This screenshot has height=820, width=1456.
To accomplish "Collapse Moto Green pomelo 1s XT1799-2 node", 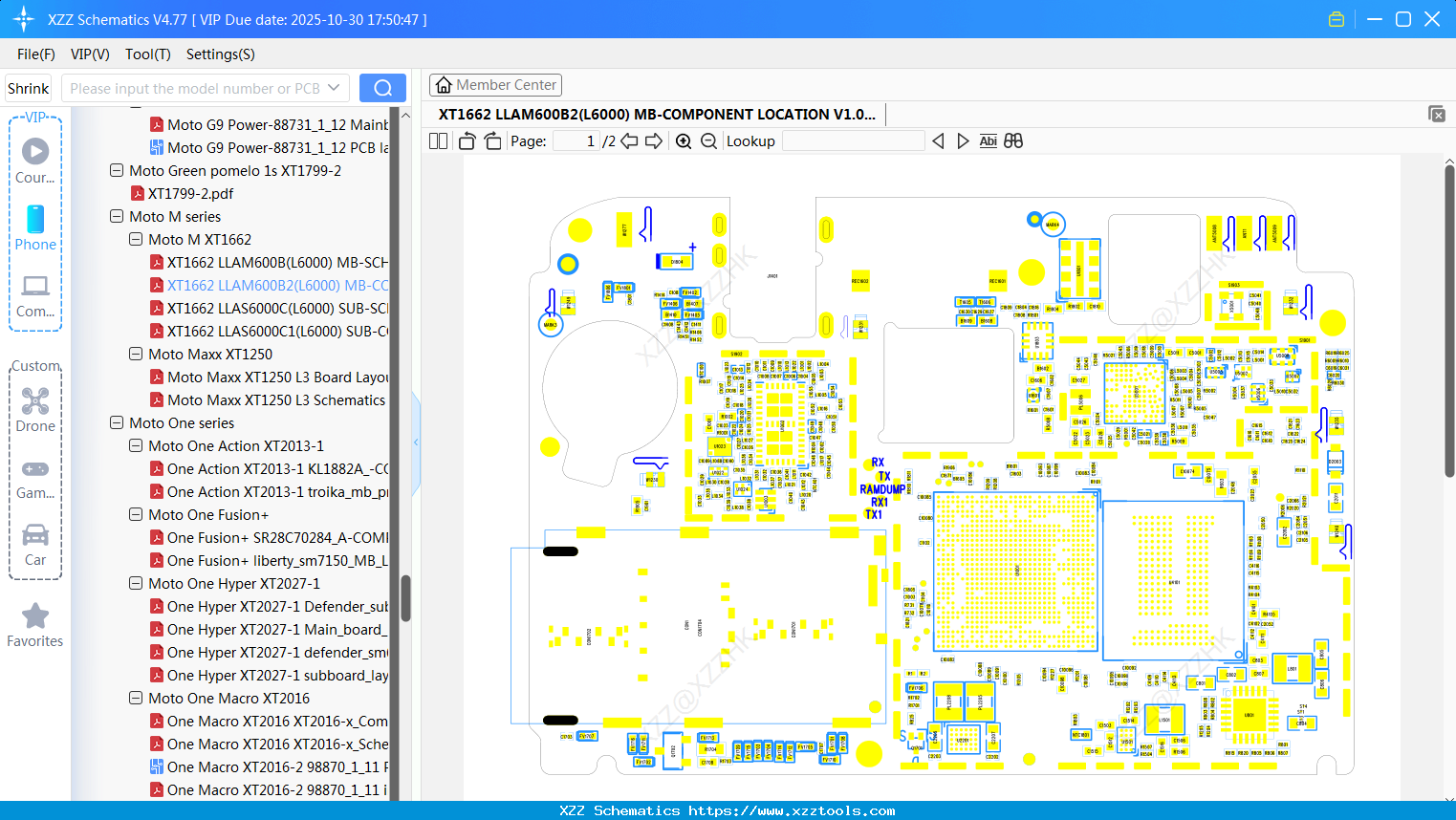I will click(117, 171).
